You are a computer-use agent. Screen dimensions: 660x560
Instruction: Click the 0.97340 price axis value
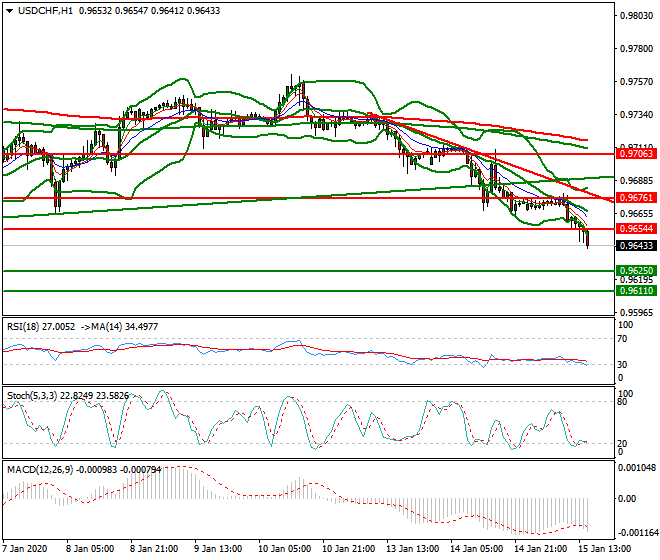tap(636, 115)
